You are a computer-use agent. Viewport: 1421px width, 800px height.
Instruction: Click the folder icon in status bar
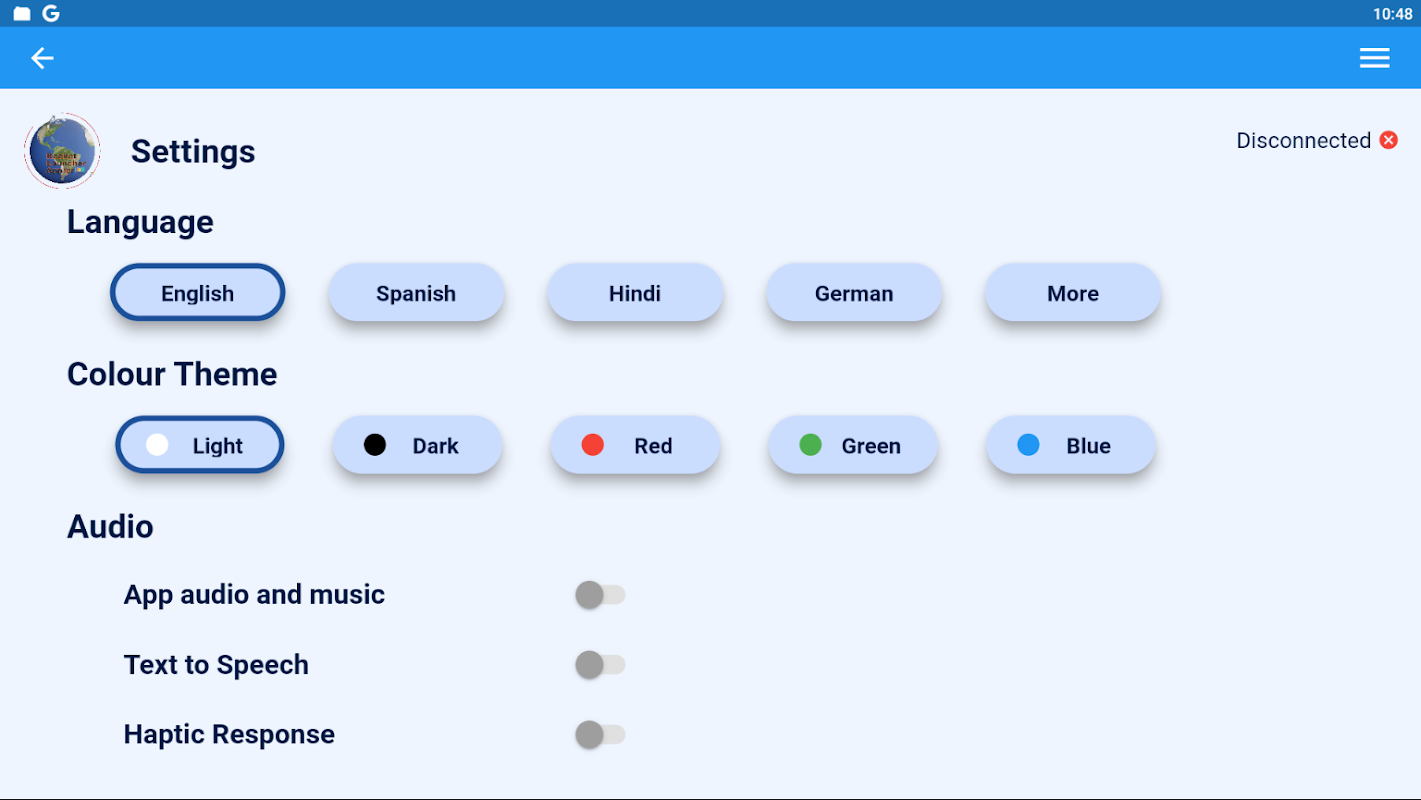(x=22, y=13)
